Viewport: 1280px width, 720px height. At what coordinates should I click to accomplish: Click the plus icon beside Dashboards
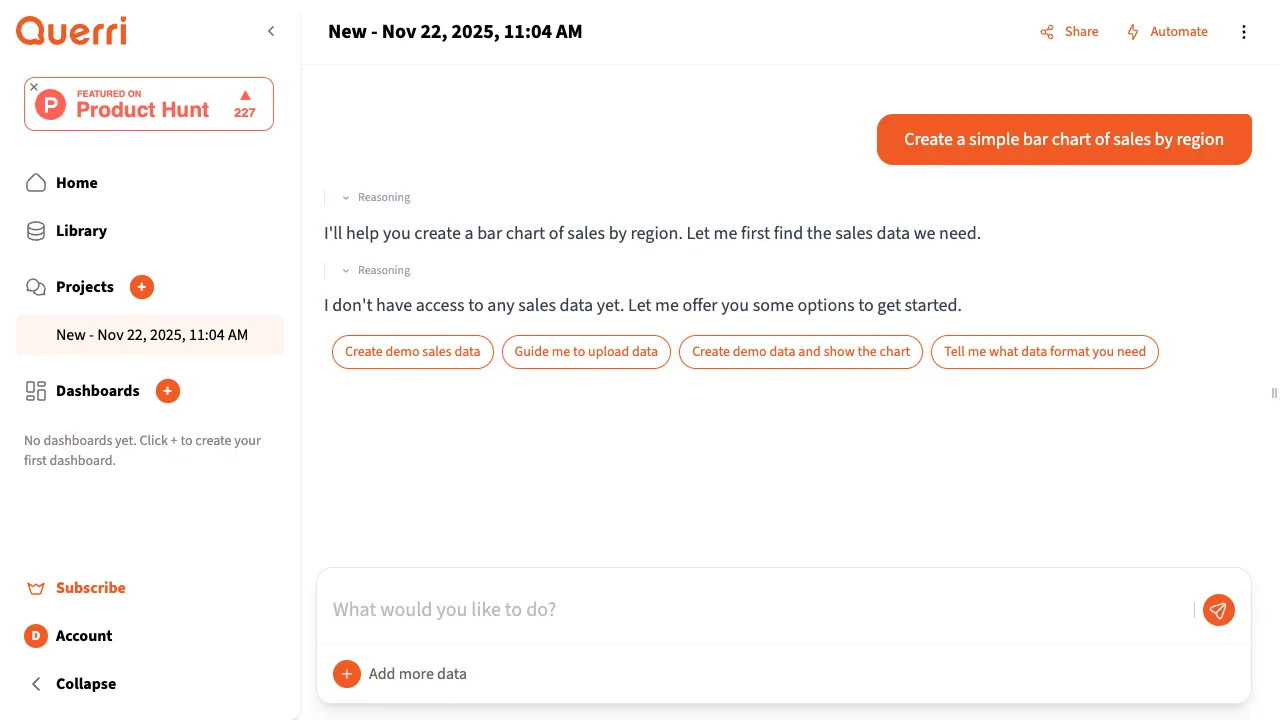(x=168, y=391)
